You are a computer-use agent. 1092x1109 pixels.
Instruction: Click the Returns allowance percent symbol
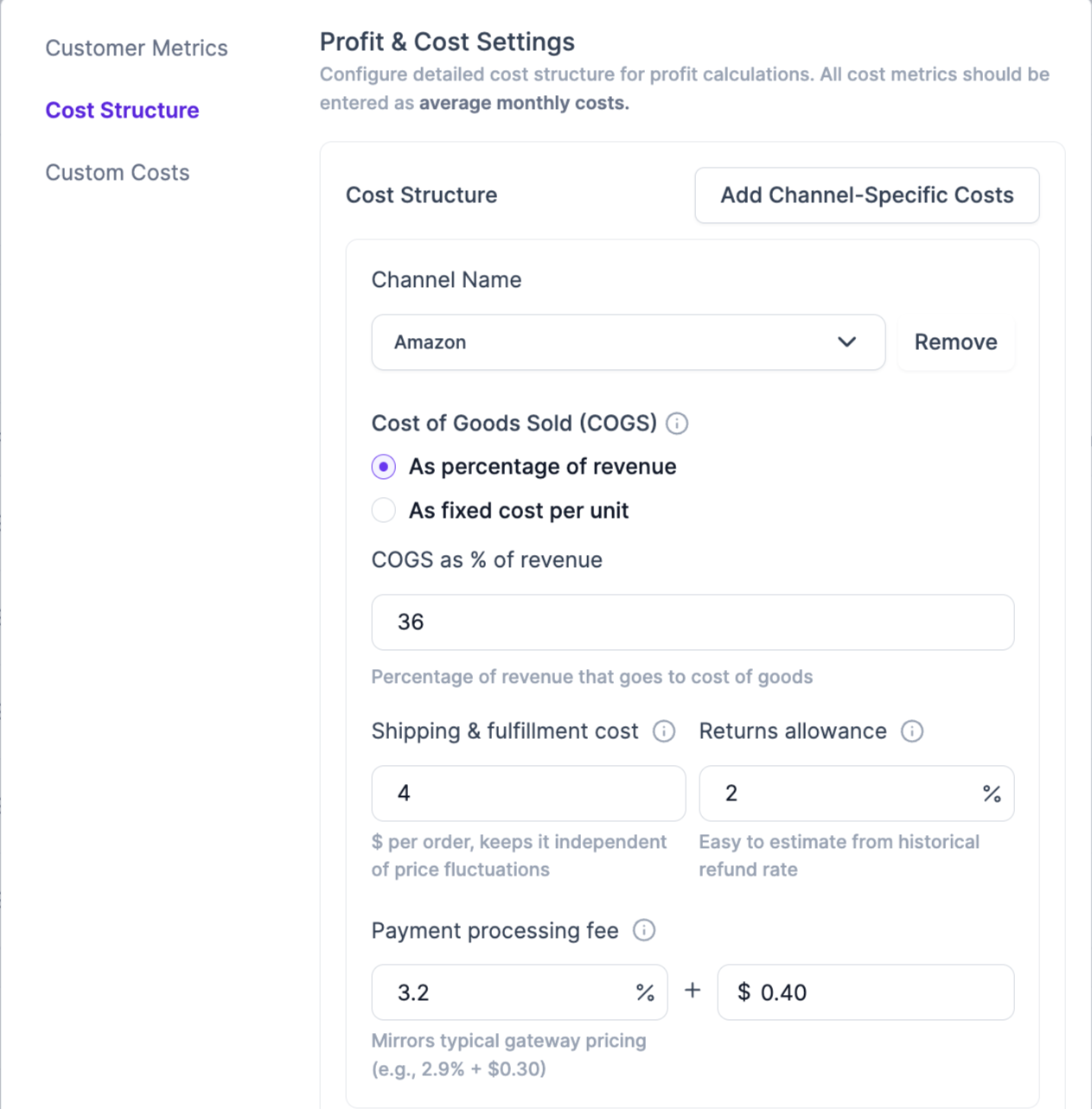pyautogui.click(x=992, y=794)
